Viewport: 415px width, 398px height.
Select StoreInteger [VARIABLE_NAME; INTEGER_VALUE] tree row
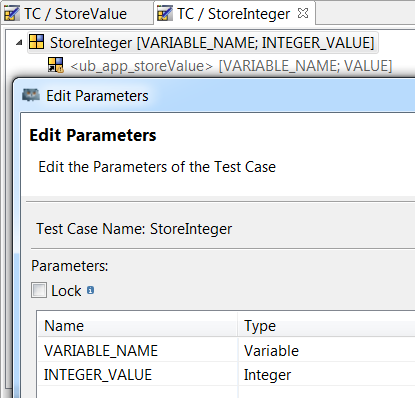[x=203, y=43]
